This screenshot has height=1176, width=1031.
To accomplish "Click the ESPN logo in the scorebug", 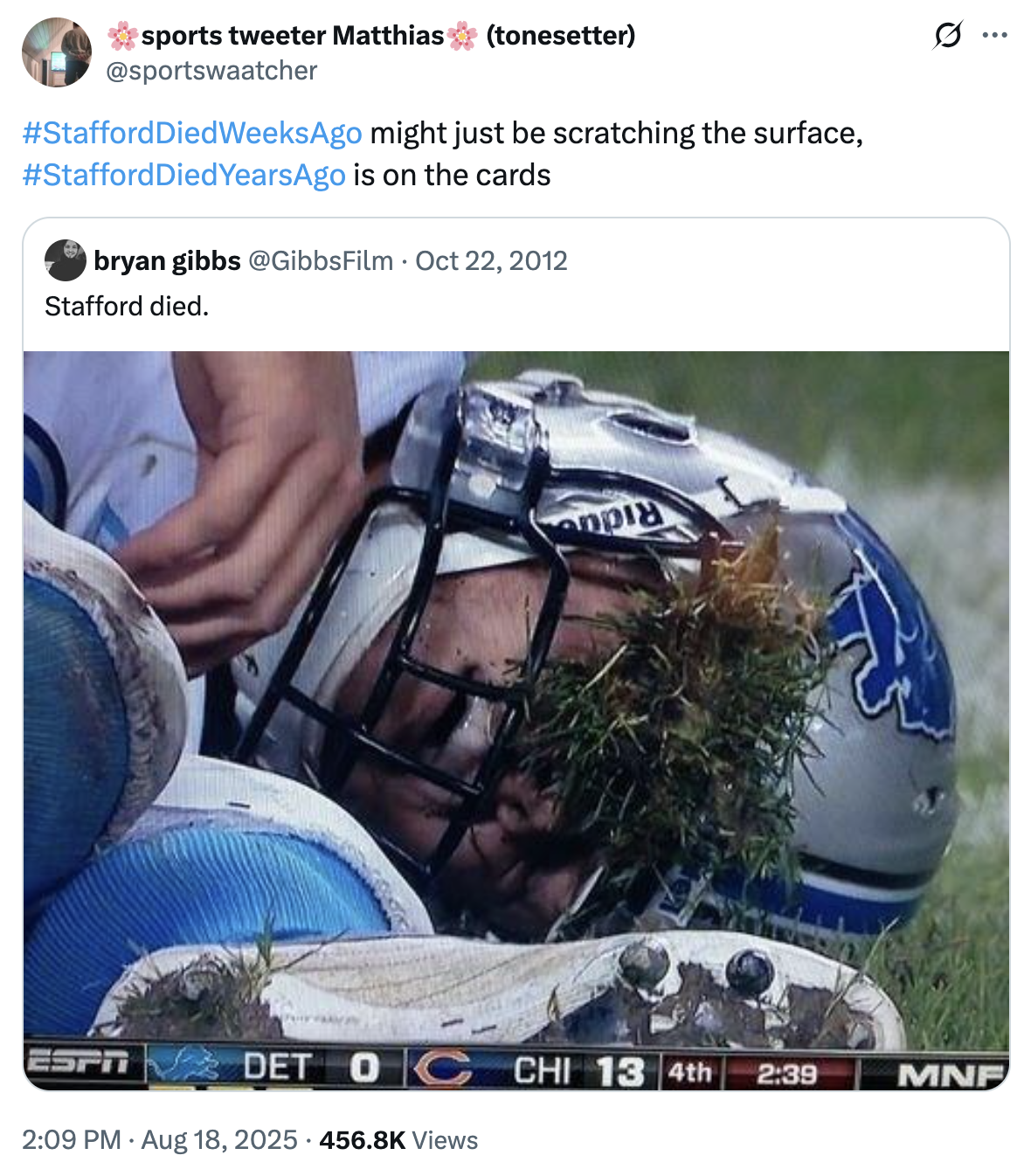I will click(x=79, y=1062).
